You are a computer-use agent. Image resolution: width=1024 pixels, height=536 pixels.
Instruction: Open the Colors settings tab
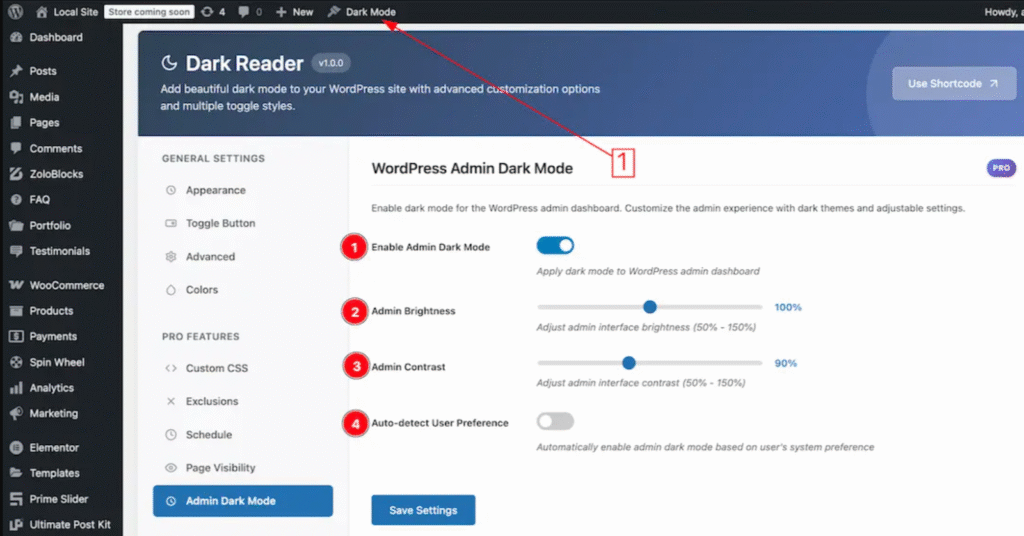click(x=243, y=290)
